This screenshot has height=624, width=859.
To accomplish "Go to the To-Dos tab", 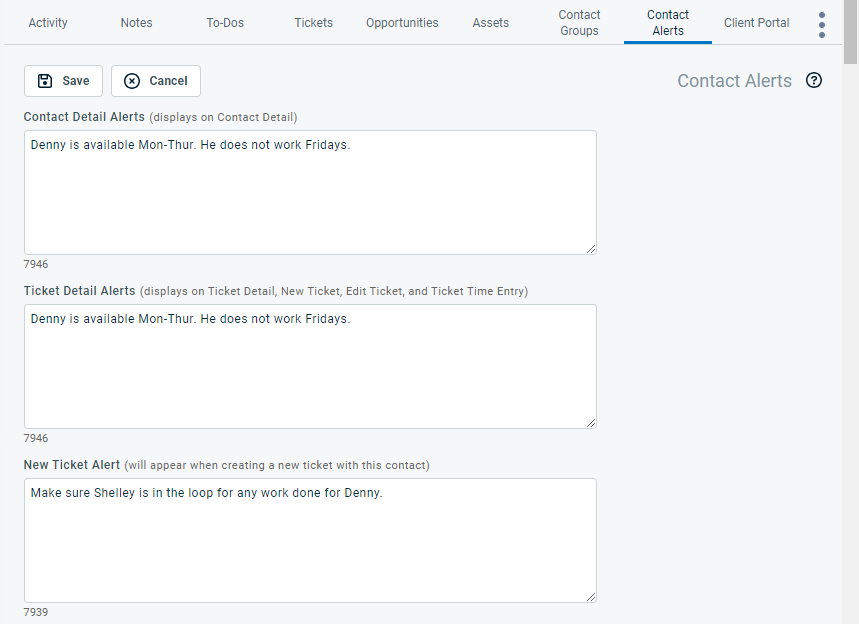I will point(225,23).
